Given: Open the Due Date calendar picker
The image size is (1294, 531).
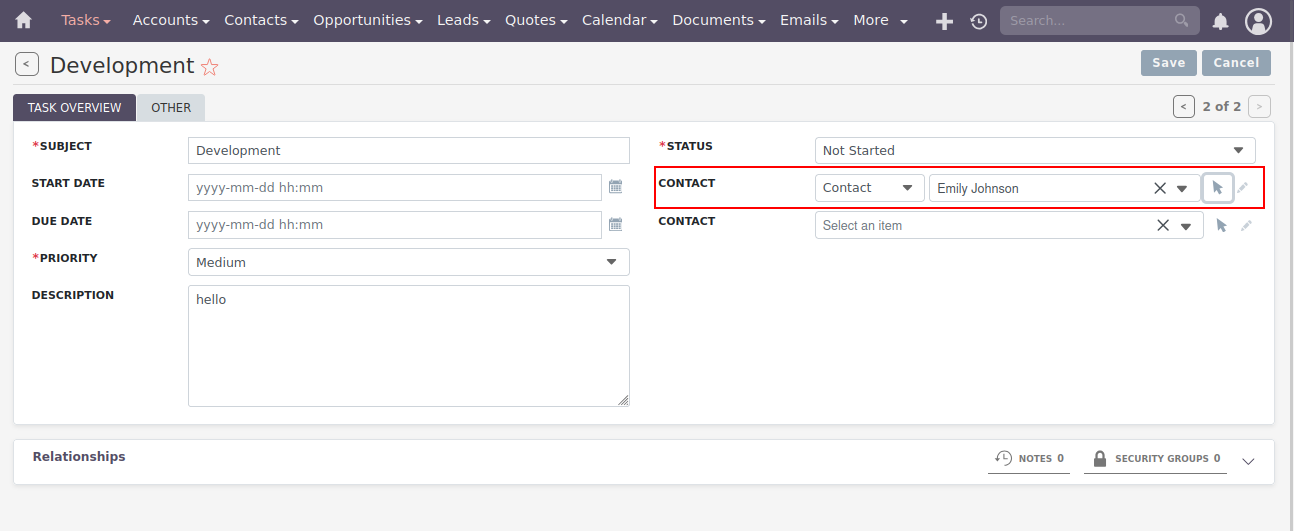Looking at the screenshot, I should coord(616,225).
